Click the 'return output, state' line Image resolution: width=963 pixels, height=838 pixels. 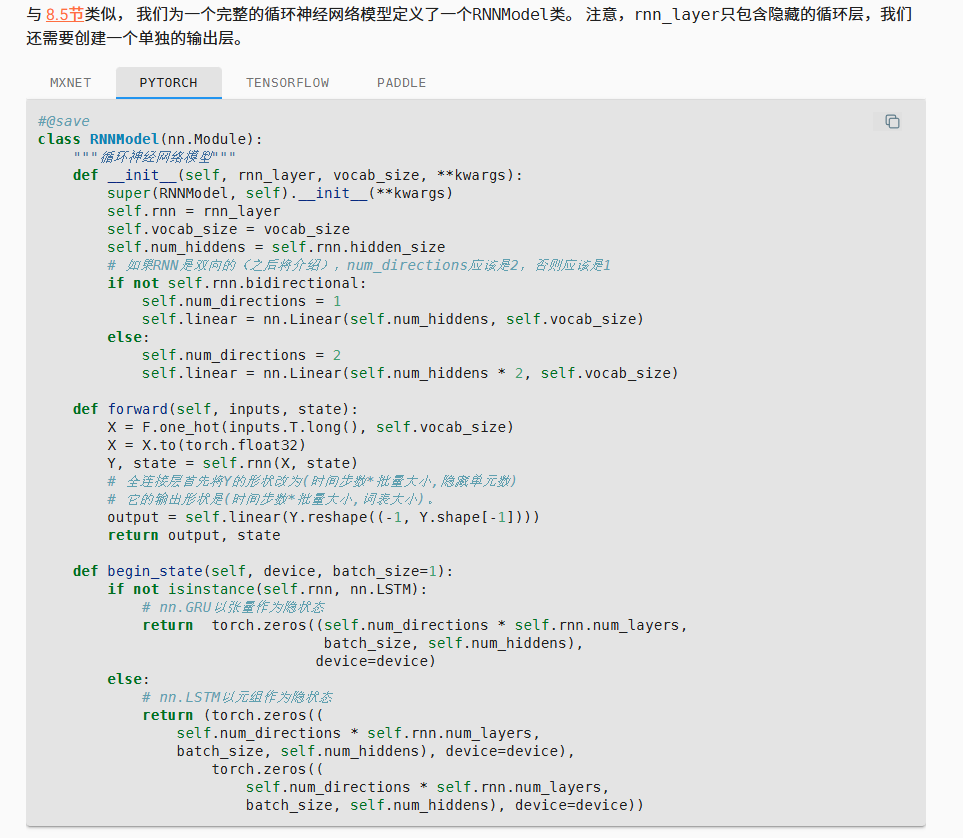coord(194,535)
